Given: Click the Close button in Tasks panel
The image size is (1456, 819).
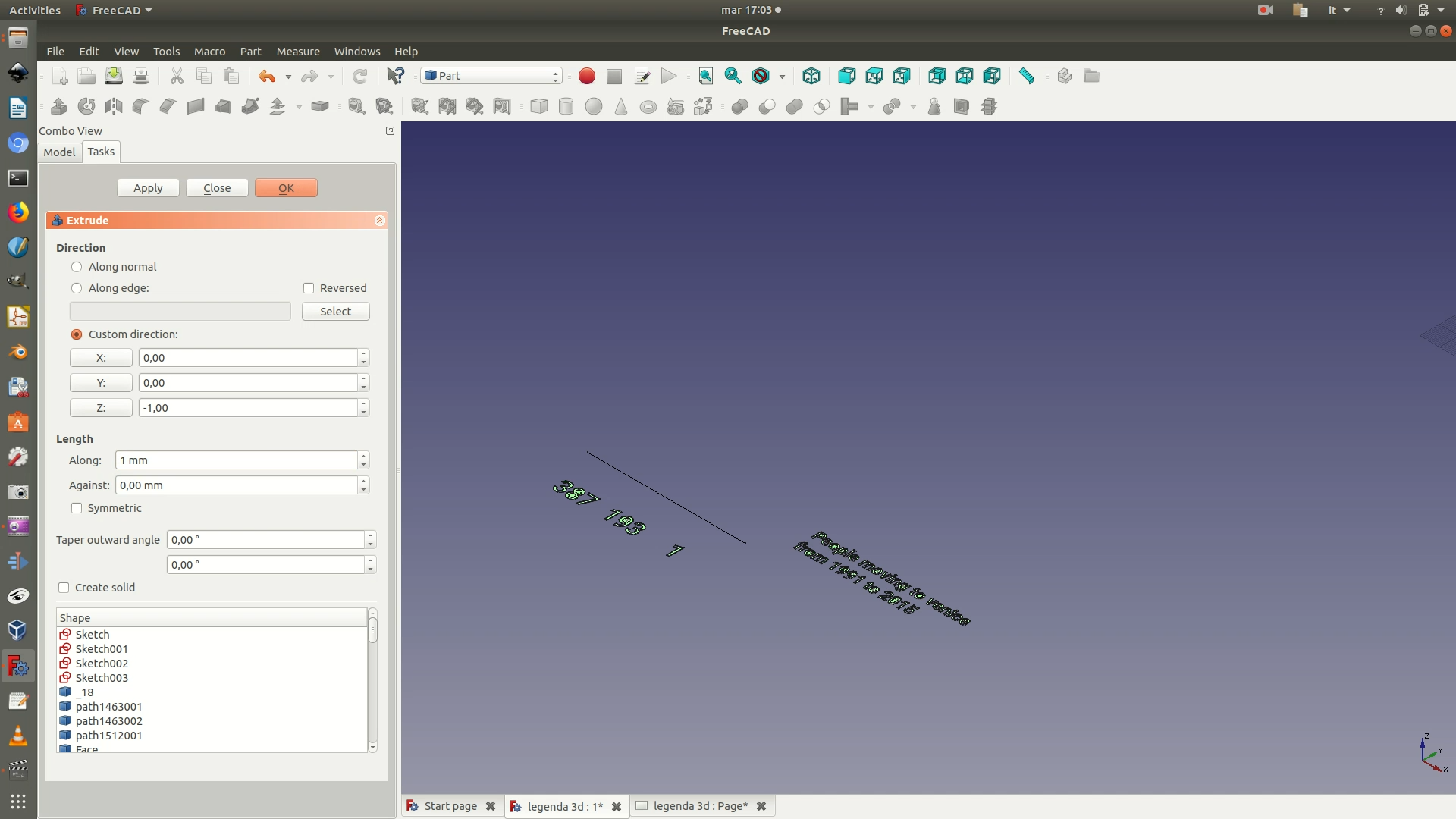Looking at the screenshot, I should (x=217, y=188).
